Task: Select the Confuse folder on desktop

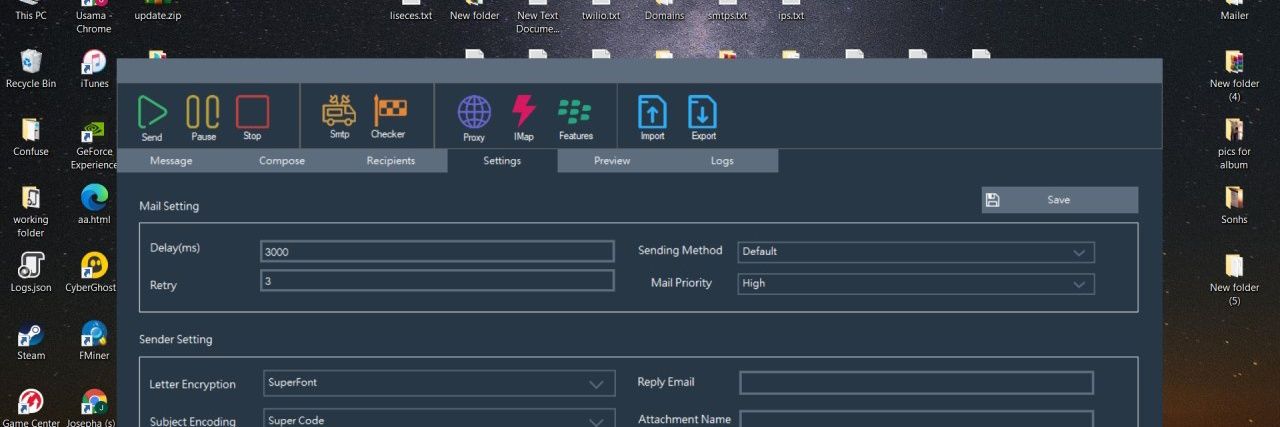Action: point(31,130)
